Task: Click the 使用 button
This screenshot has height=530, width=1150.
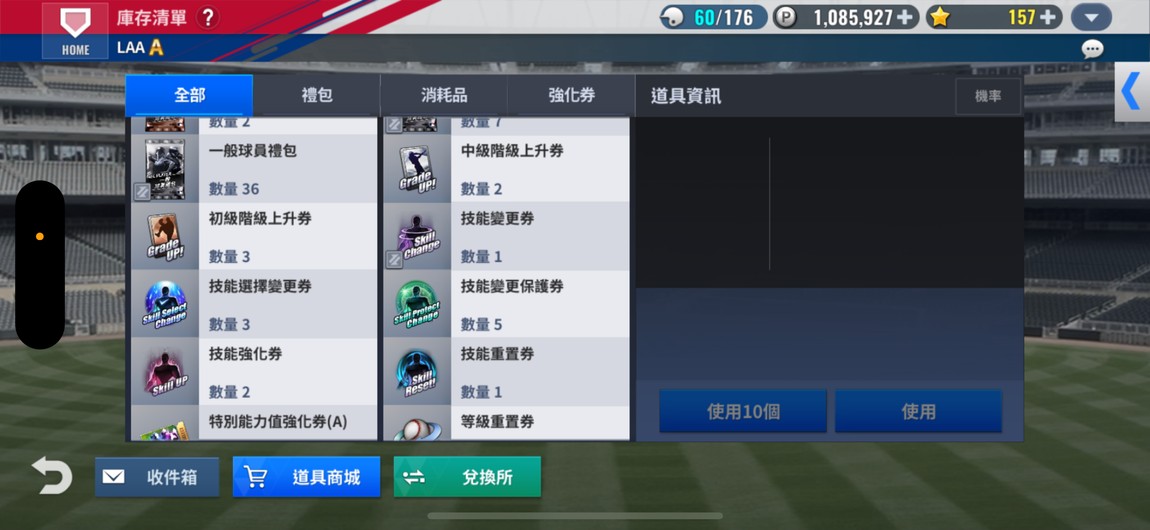Action: (x=918, y=411)
